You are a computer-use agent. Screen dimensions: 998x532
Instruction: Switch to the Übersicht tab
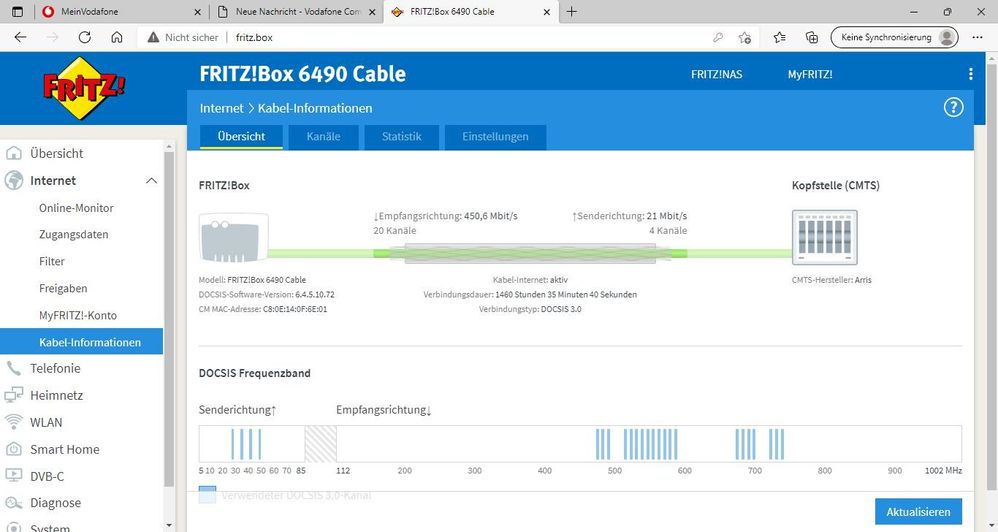(241, 137)
